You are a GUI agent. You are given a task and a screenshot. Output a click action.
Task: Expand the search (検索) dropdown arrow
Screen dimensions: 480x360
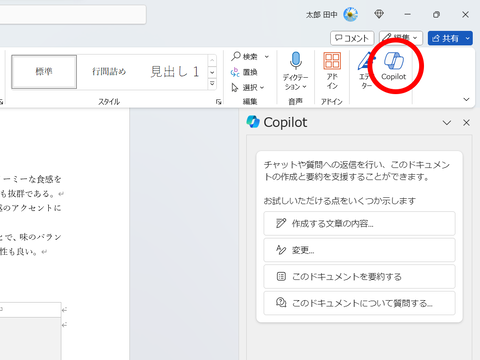tap(267, 57)
